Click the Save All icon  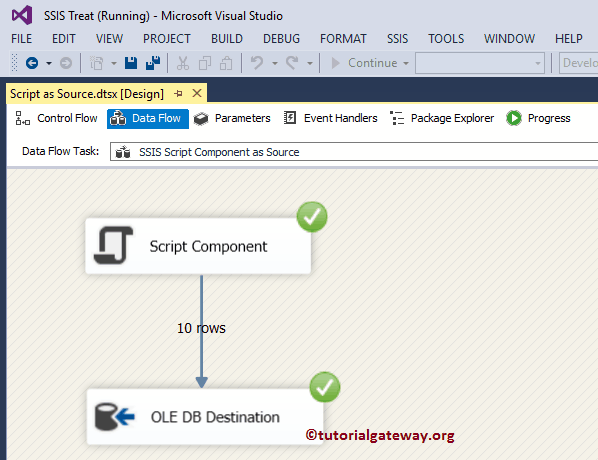point(153,63)
